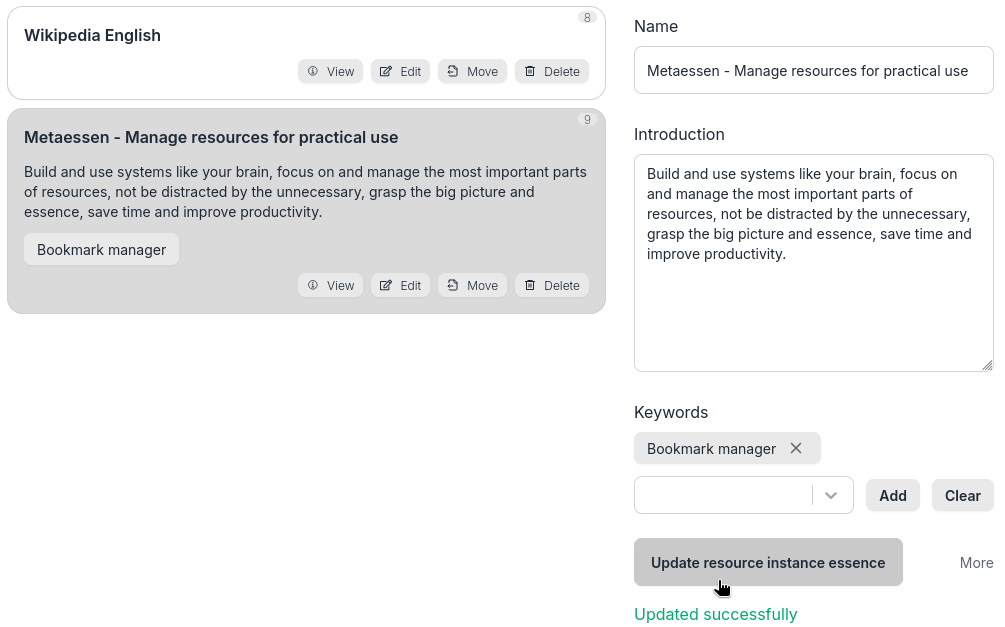Open the More options link
Image resolution: width=1005 pixels, height=627 pixels.
pyautogui.click(x=976, y=563)
